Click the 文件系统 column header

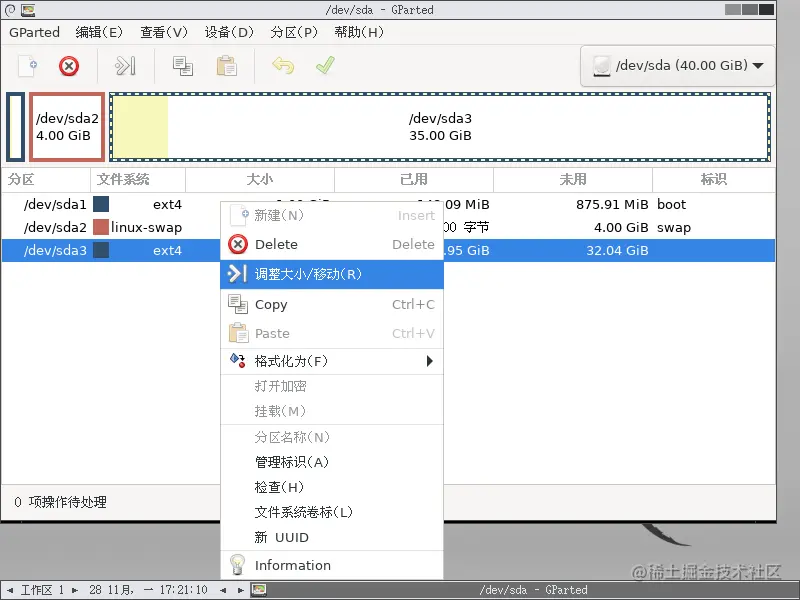click(138, 180)
